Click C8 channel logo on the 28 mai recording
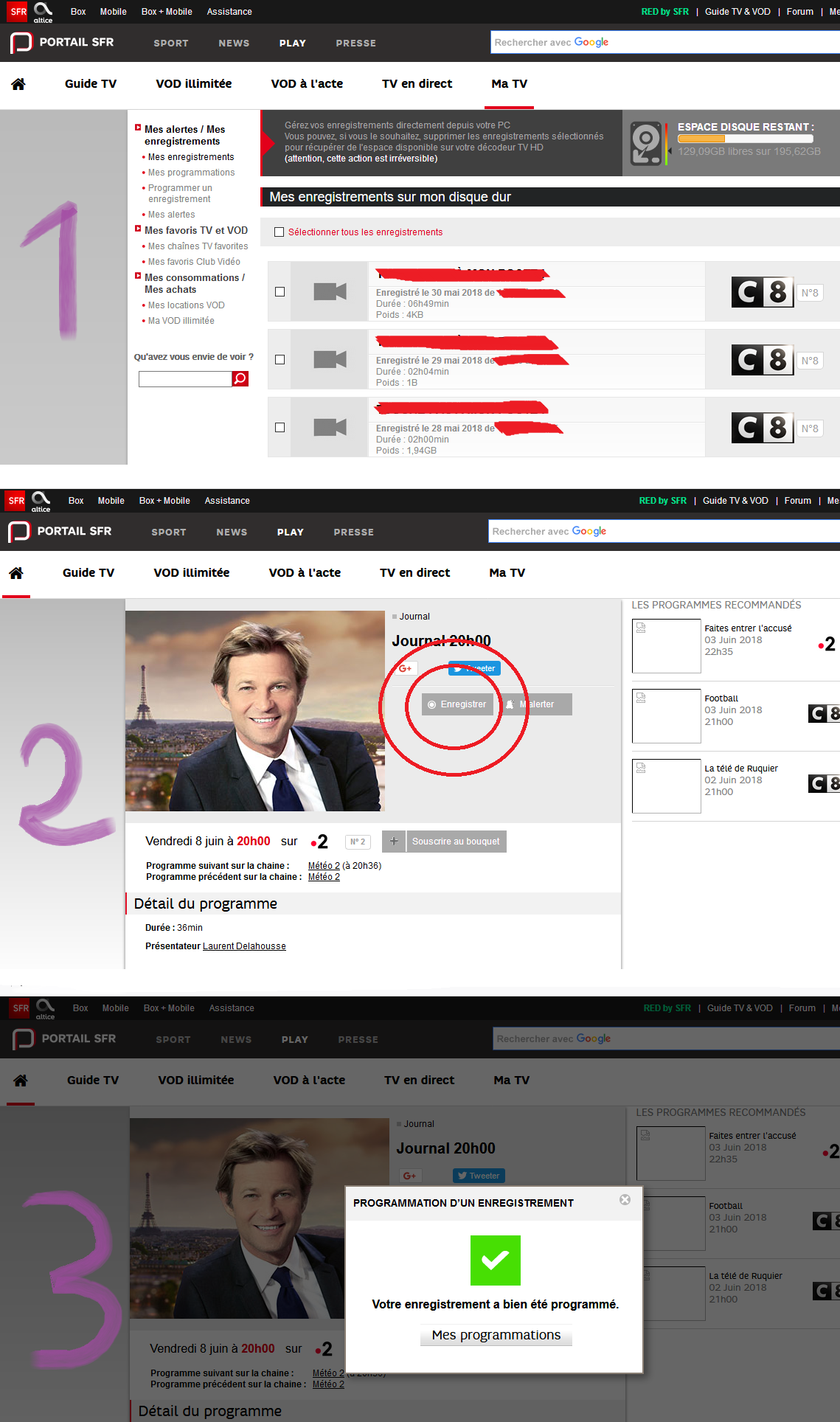 (763, 428)
